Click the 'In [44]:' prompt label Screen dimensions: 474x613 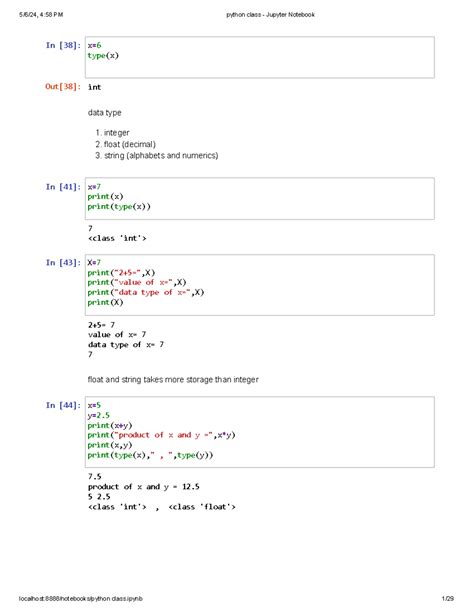click(63, 405)
